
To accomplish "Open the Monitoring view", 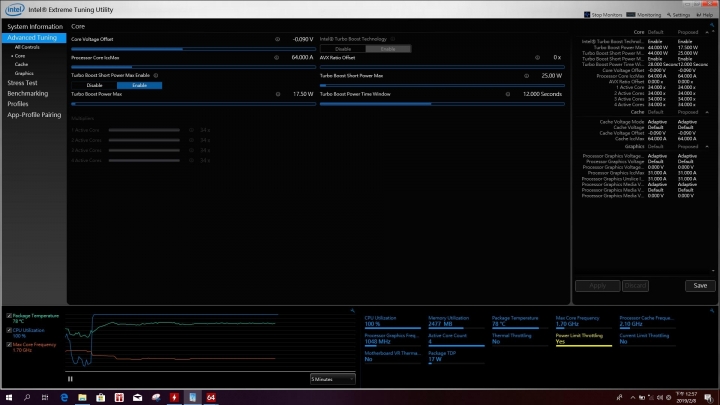I will click(644, 15).
